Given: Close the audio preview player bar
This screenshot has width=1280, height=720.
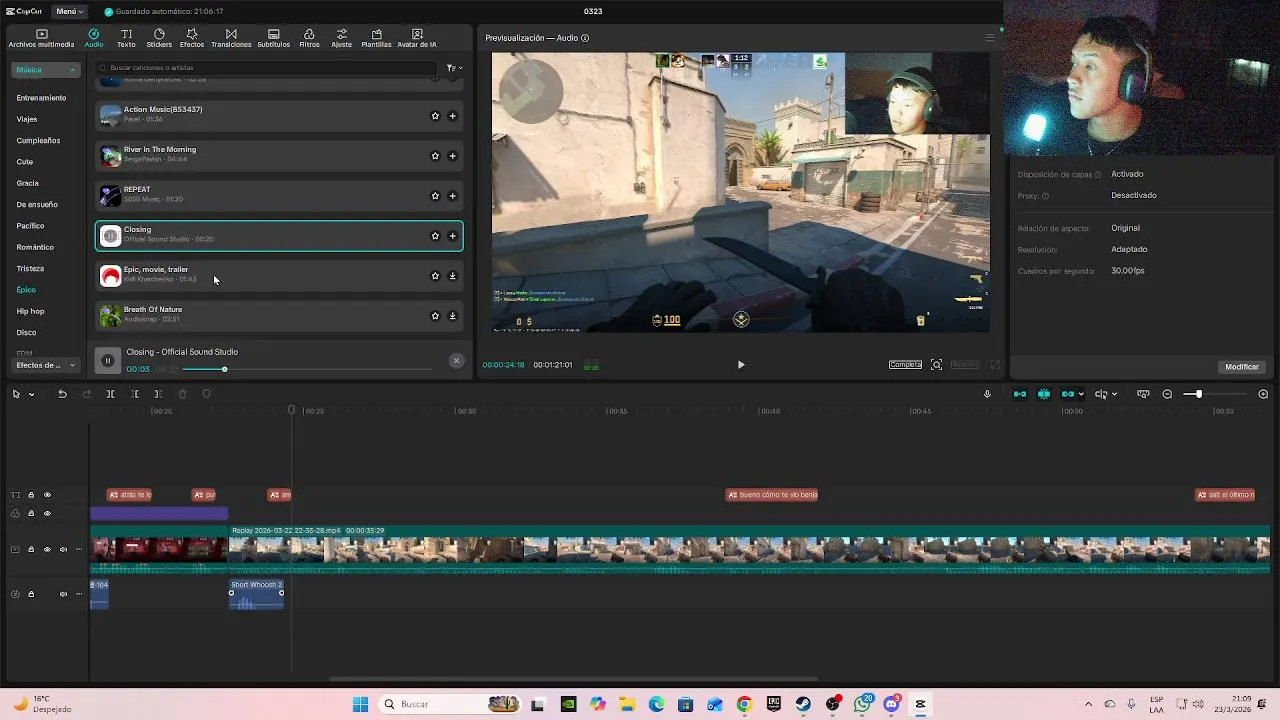Looking at the screenshot, I should pos(456,361).
